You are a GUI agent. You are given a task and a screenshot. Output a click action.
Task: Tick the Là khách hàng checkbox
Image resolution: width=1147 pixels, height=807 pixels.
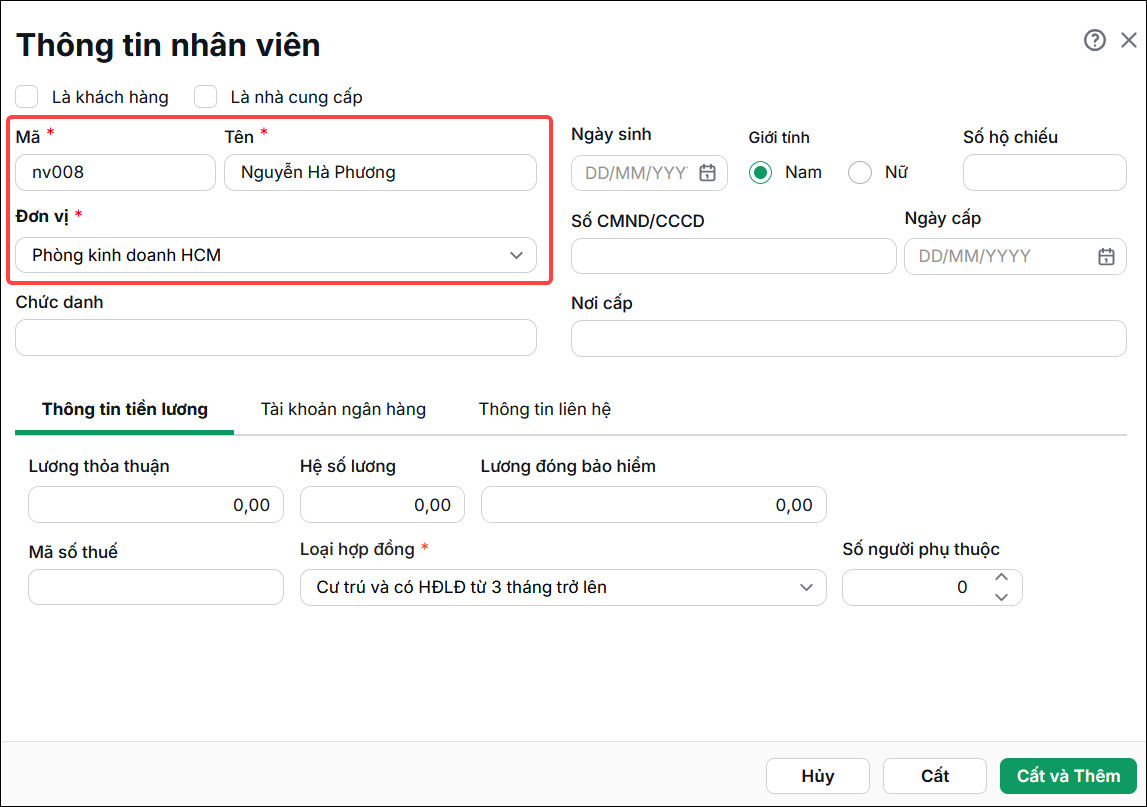point(27,97)
